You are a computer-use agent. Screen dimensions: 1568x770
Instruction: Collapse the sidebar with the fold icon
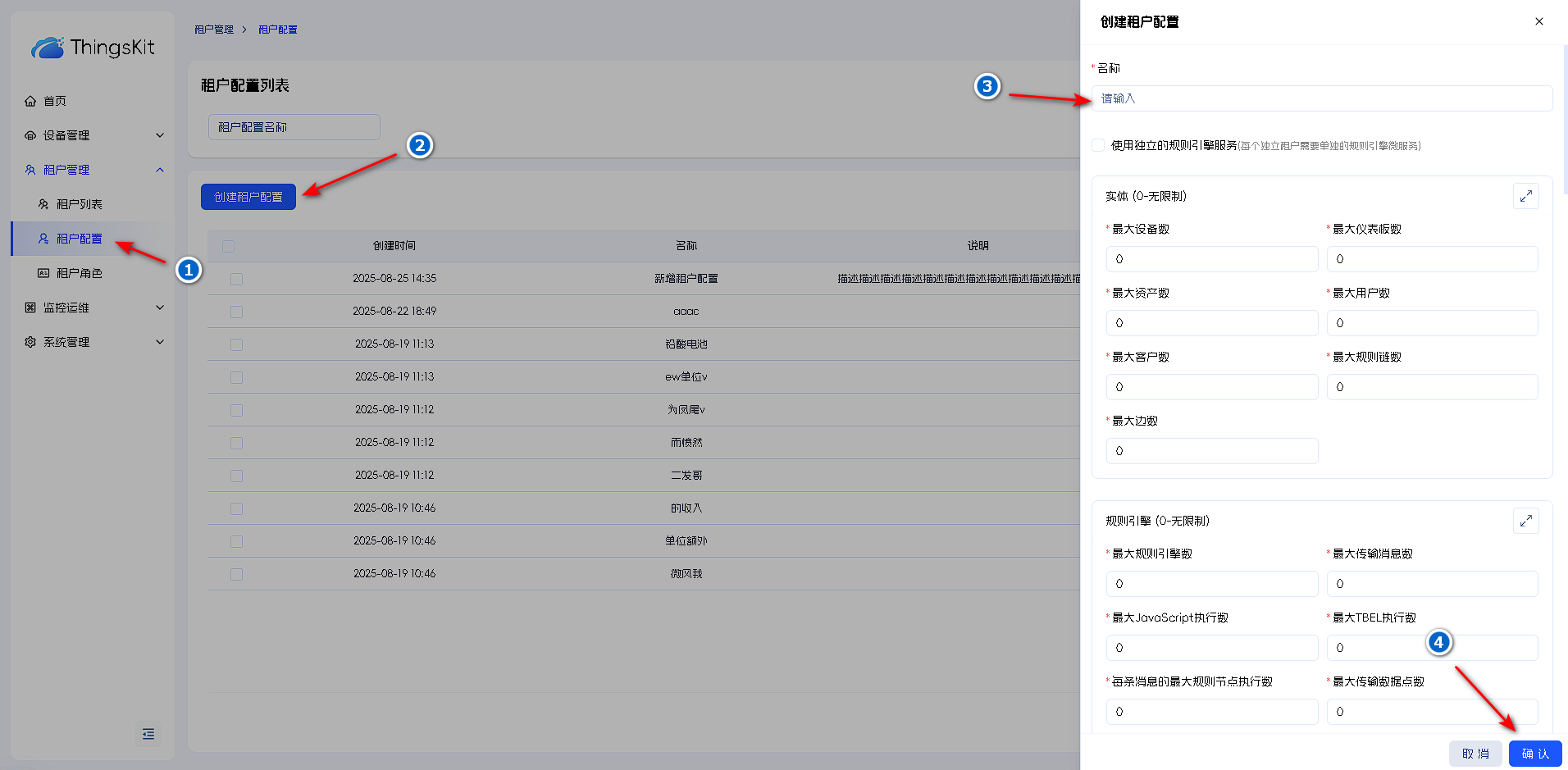click(148, 733)
